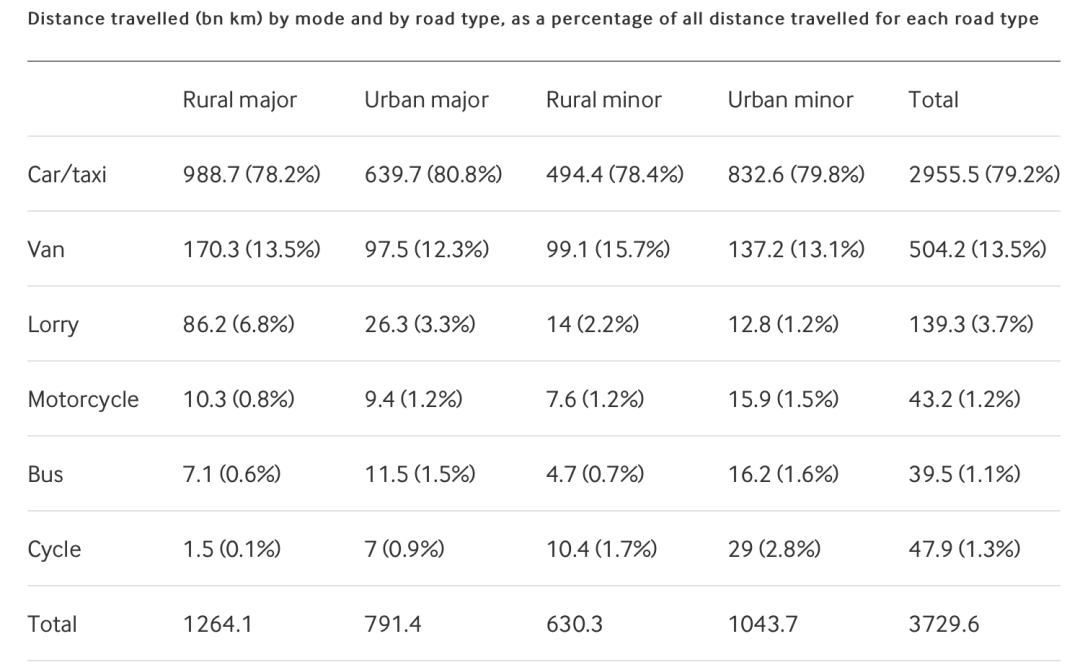
Task: Click the Urban major column header
Action: [x=426, y=100]
